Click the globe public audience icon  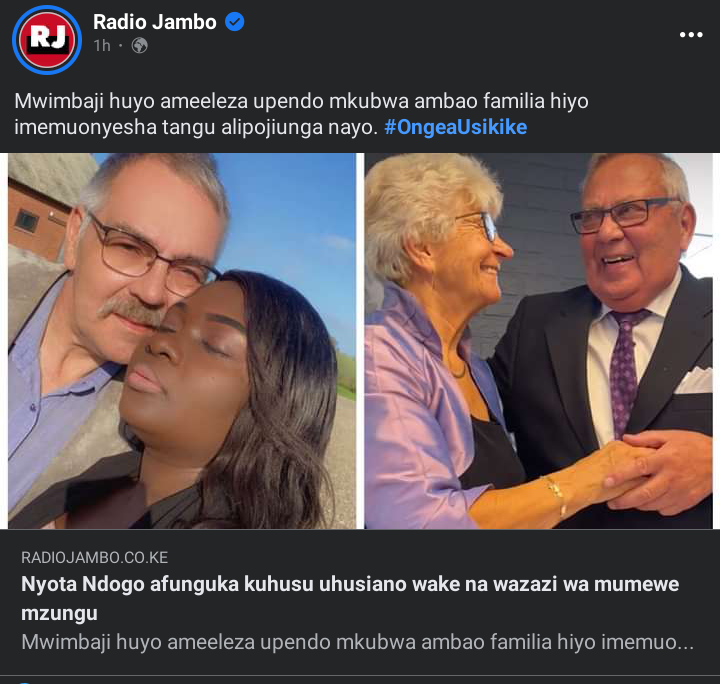pos(140,45)
